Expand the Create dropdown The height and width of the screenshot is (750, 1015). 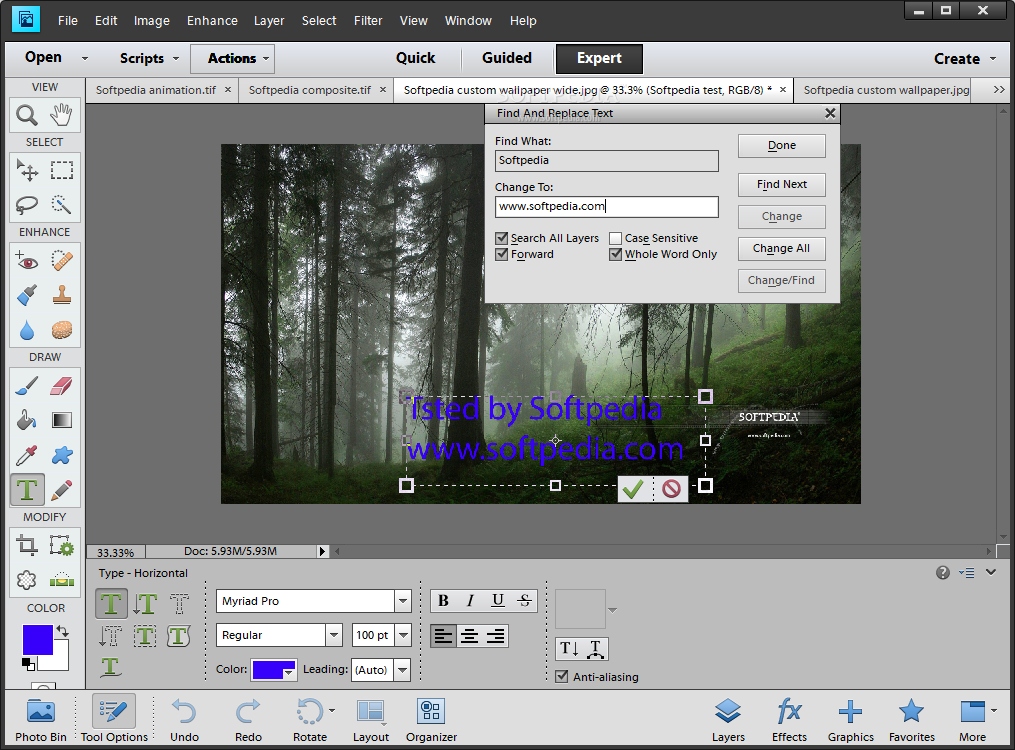tap(993, 58)
